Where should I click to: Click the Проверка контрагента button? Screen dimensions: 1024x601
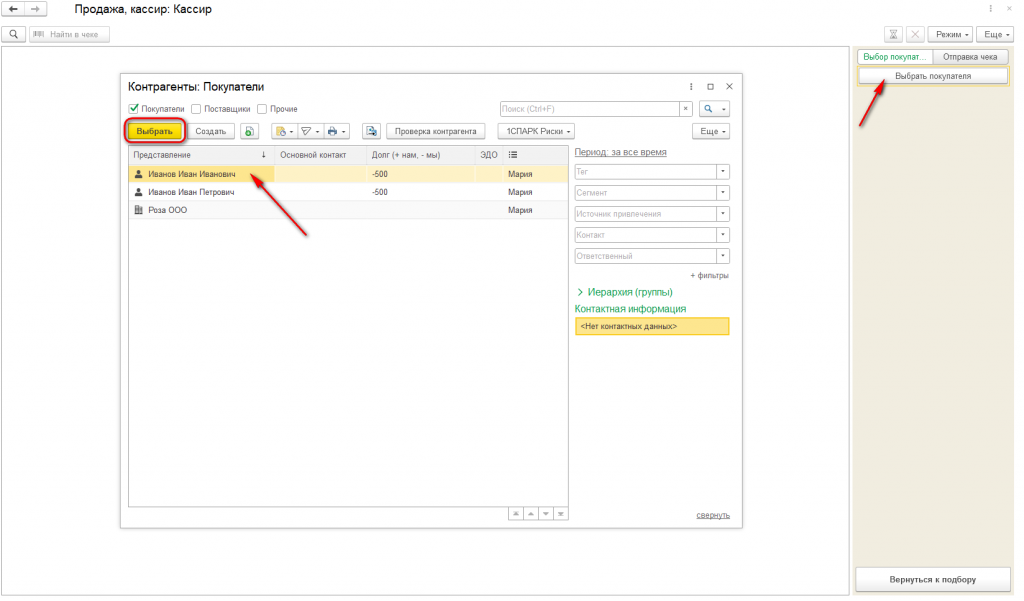(436, 131)
